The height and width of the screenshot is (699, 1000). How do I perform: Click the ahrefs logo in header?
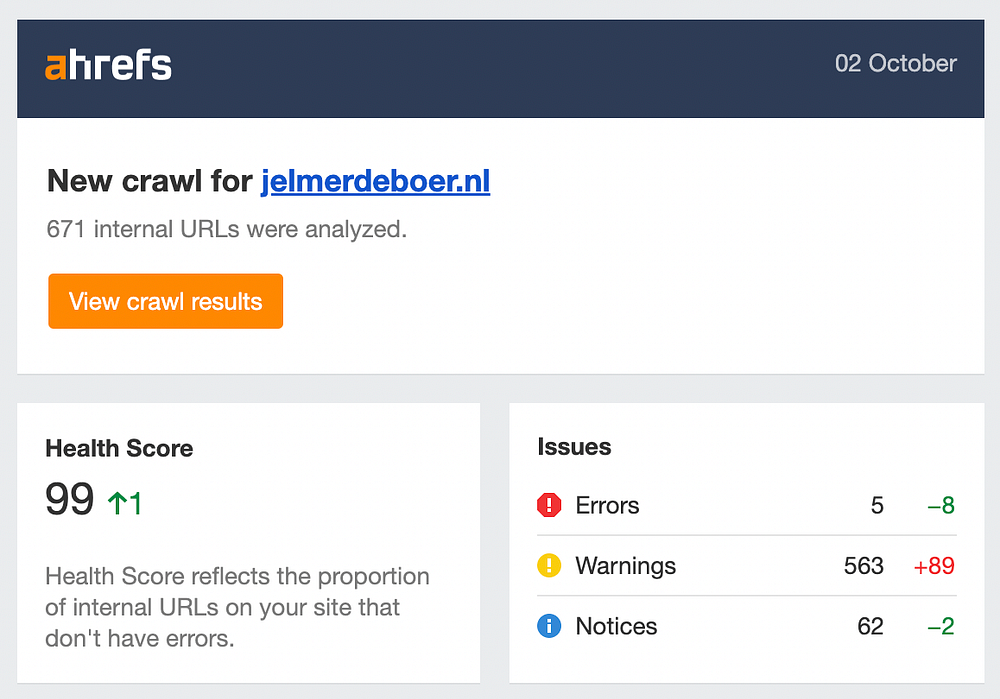(108, 66)
